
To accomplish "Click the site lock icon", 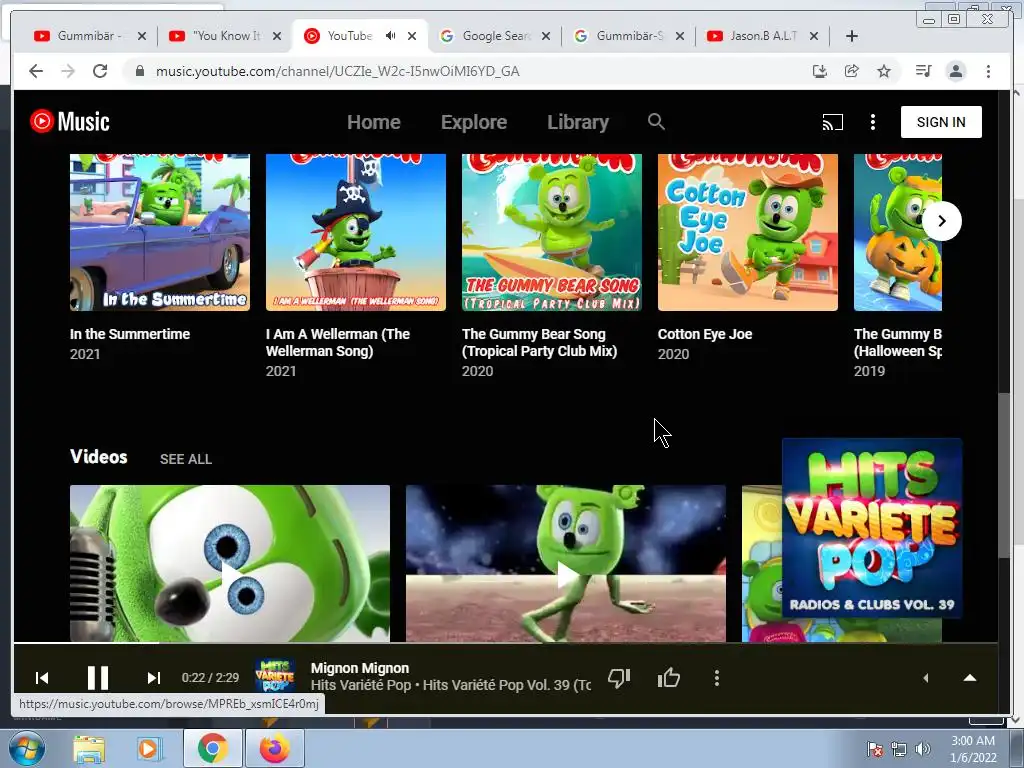I will [x=139, y=71].
